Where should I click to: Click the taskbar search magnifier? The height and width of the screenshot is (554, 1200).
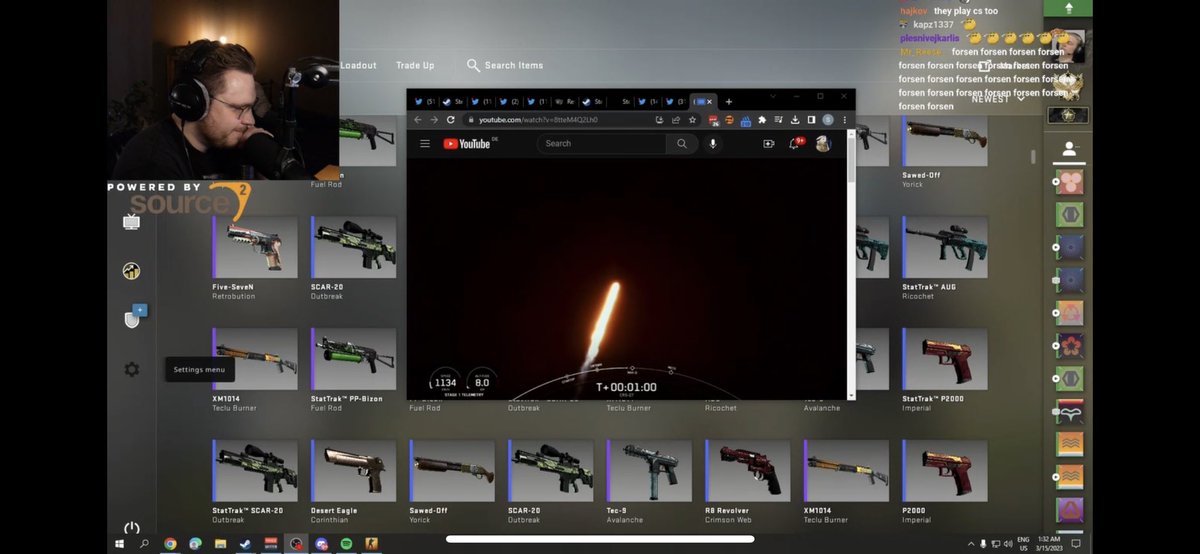coord(144,544)
